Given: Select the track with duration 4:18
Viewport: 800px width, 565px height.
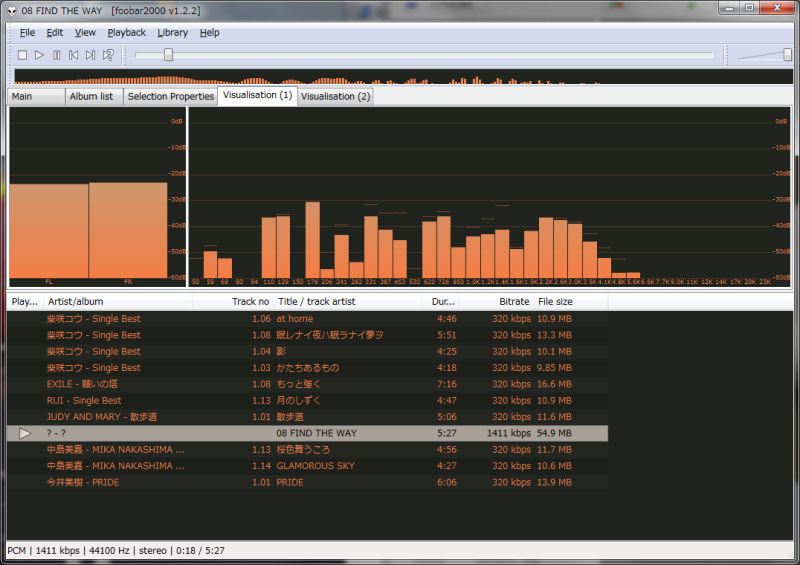Looking at the screenshot, I should click(x=307, y=368).
